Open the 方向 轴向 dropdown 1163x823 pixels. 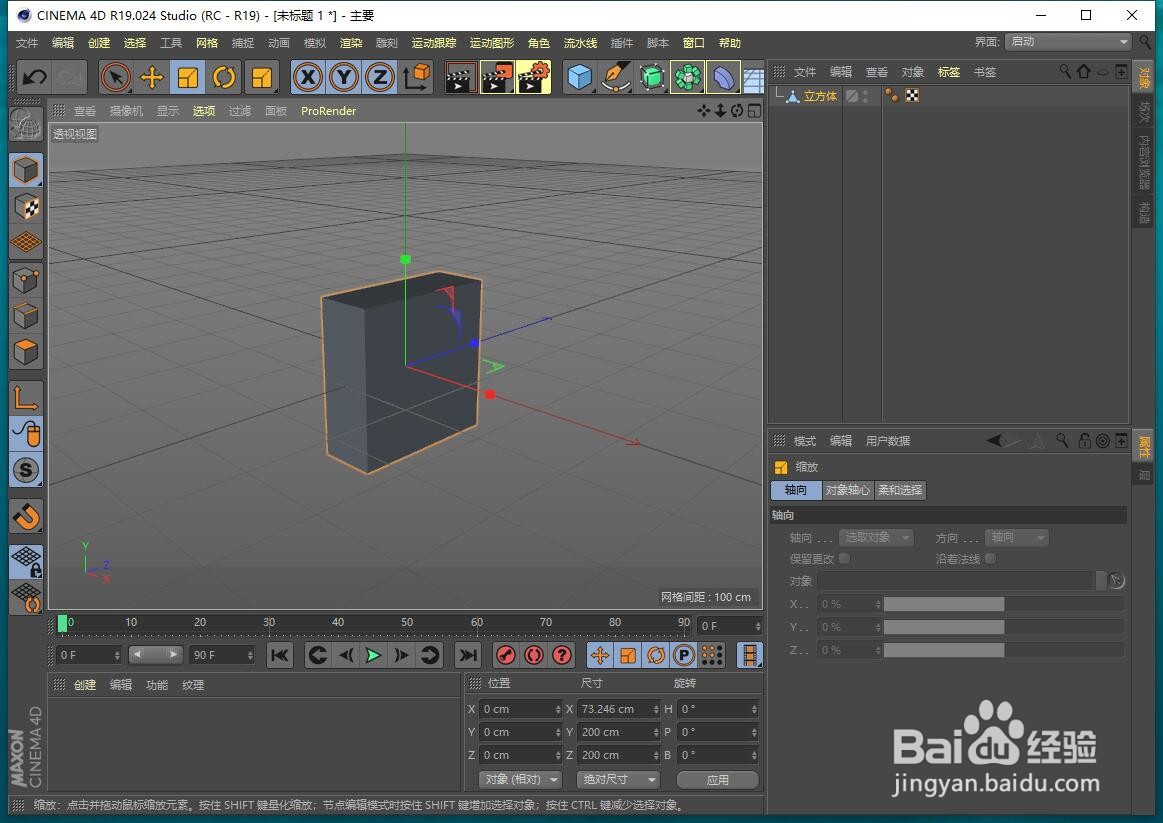pyautogui.click(x=1016, y=537)
